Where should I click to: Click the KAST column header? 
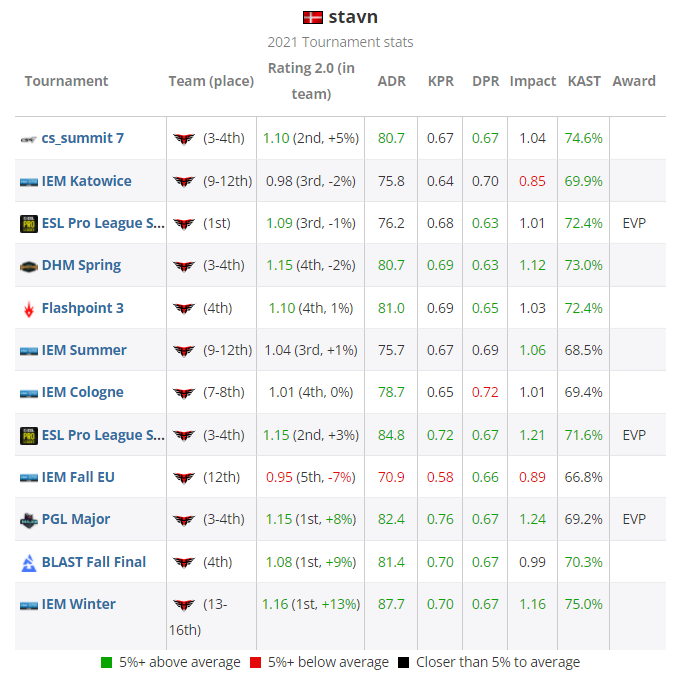coord(584,81)
